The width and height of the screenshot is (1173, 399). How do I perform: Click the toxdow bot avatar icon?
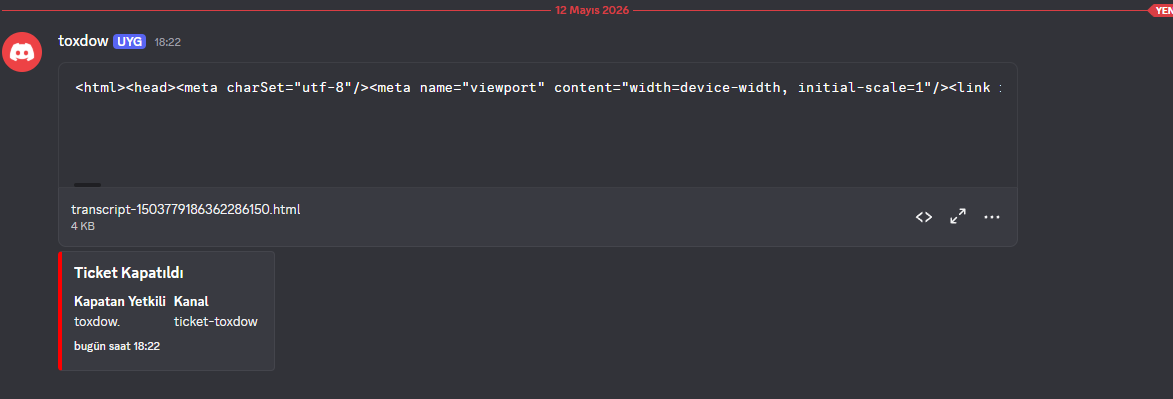coord(22,52)
